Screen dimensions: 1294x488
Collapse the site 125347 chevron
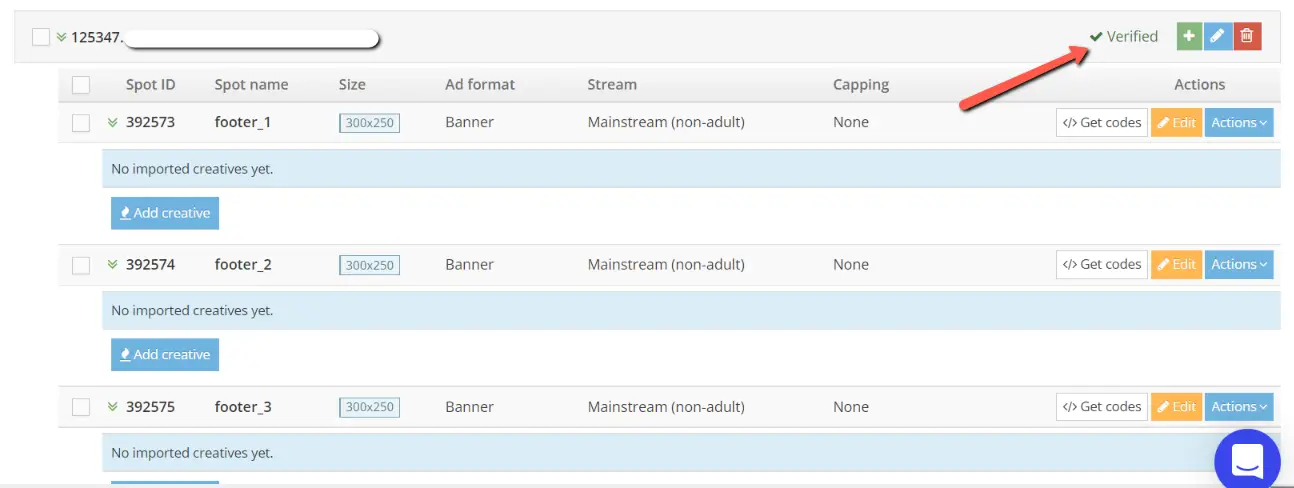coord(61,37)
